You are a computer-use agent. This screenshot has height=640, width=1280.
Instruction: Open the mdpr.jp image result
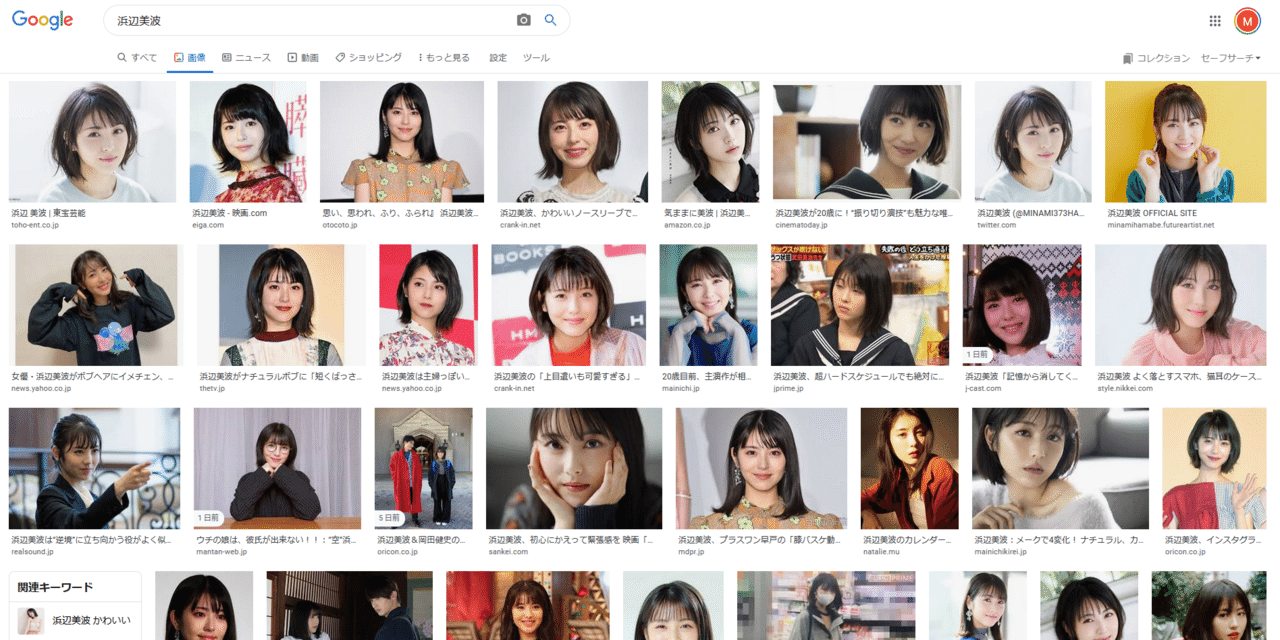click(x=761, y=468)
